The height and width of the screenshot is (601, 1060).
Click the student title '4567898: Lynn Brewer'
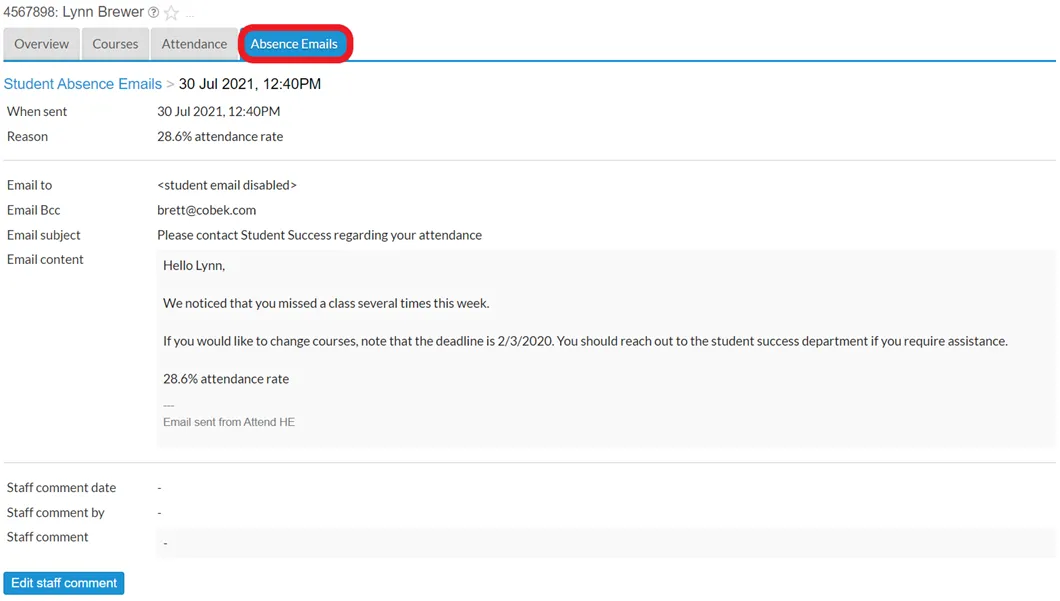[x=74, y=12]
